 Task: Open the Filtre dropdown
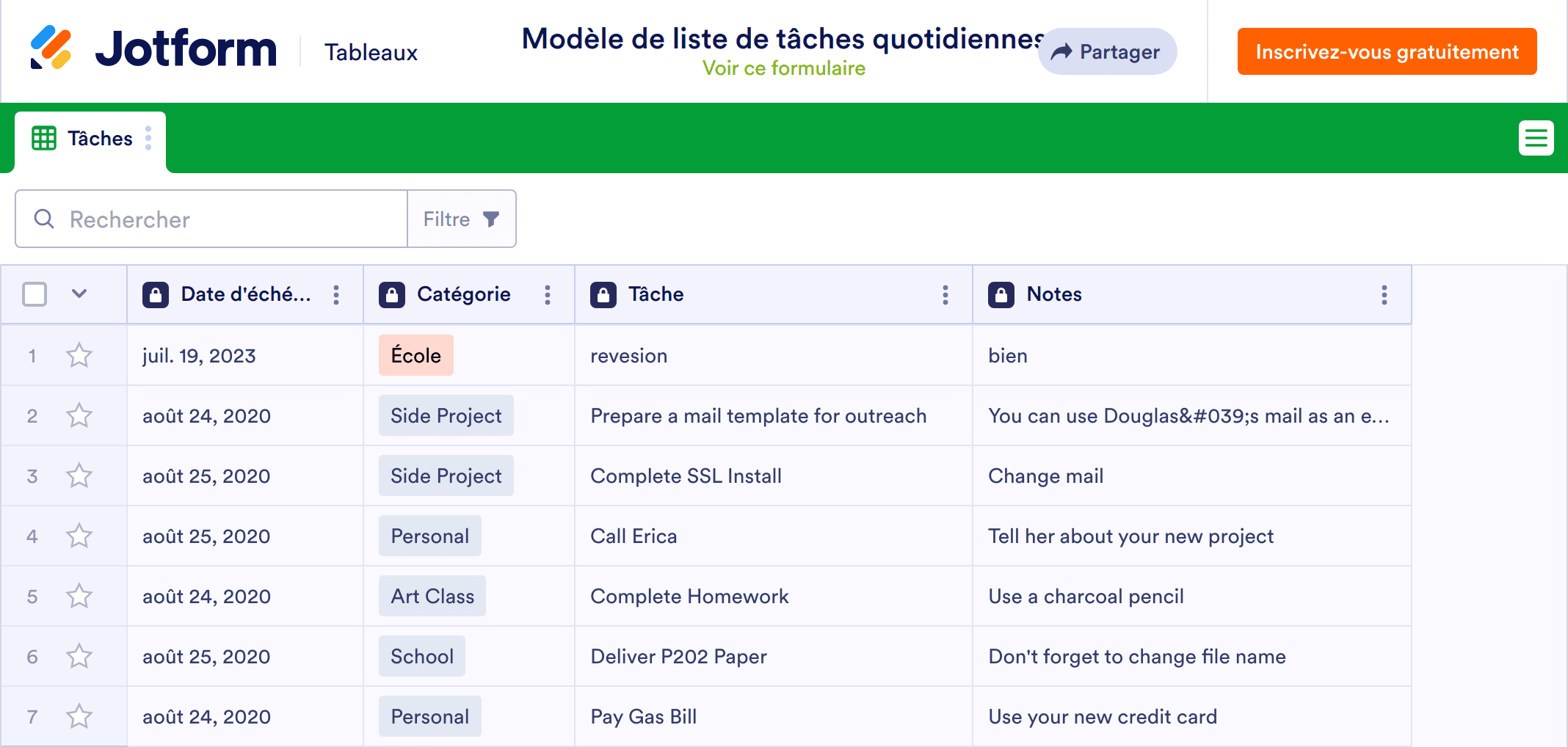[x=462, y=219]
